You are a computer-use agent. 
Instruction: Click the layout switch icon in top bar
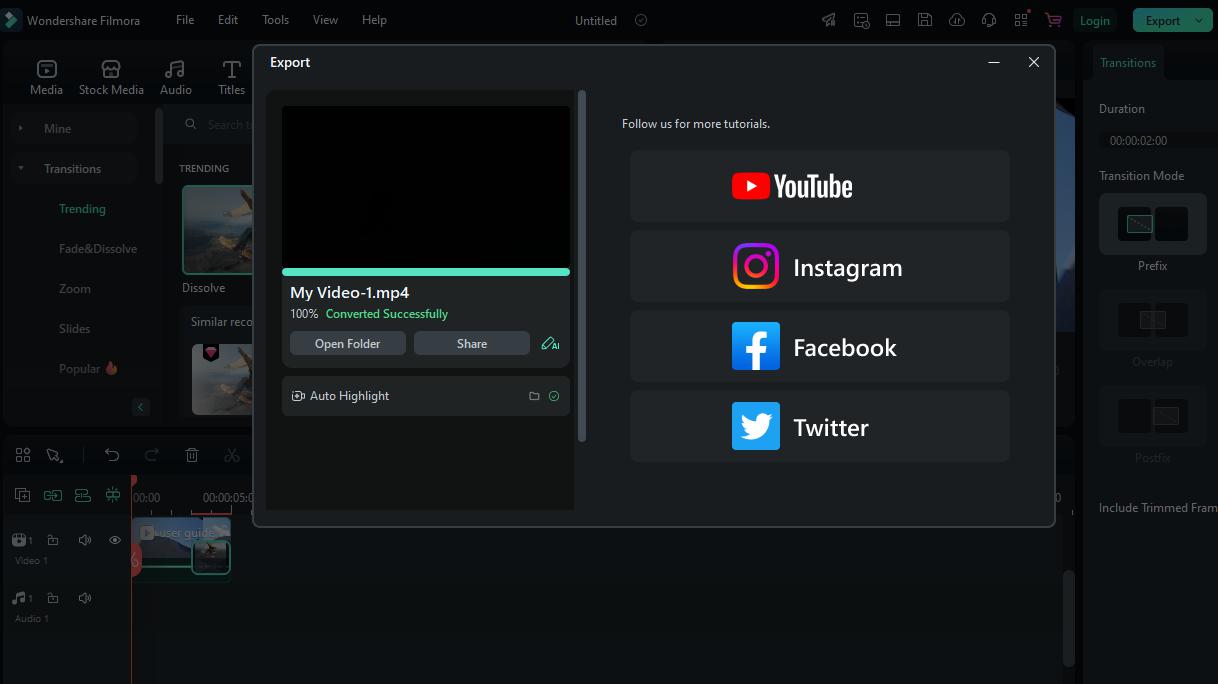(893, 20)
